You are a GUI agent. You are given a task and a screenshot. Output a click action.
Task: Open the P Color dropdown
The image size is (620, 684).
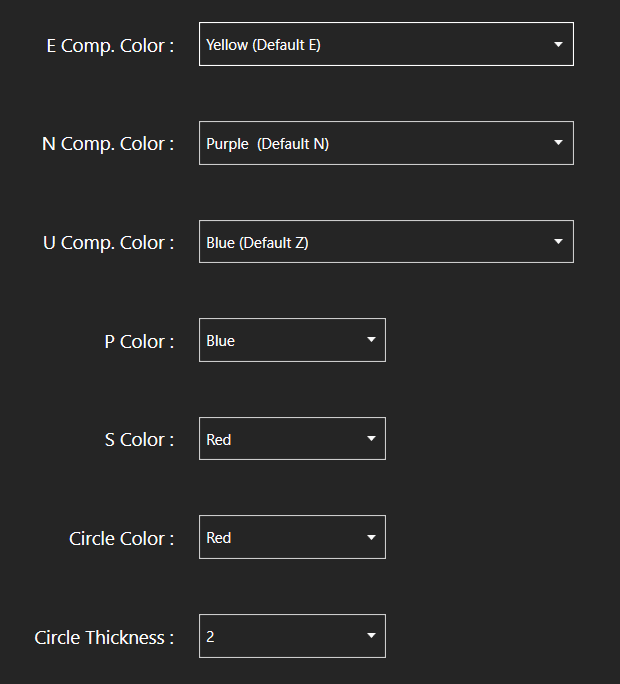292,340
